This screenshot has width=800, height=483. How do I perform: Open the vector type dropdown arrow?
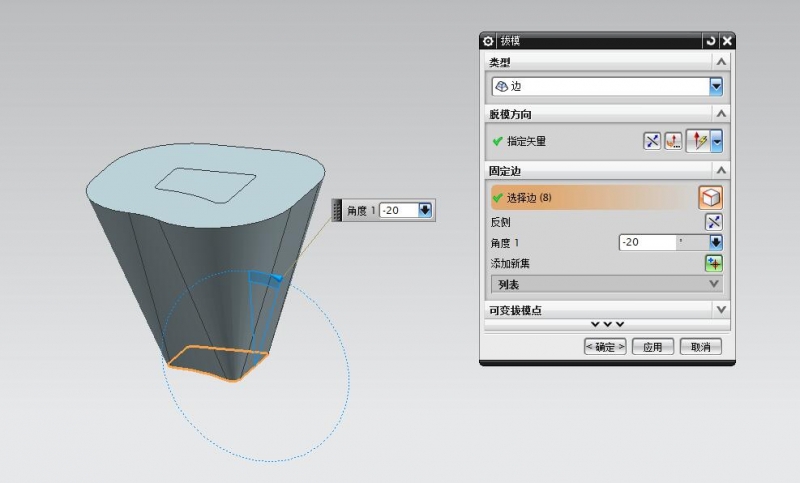click(x=716, y=141)
